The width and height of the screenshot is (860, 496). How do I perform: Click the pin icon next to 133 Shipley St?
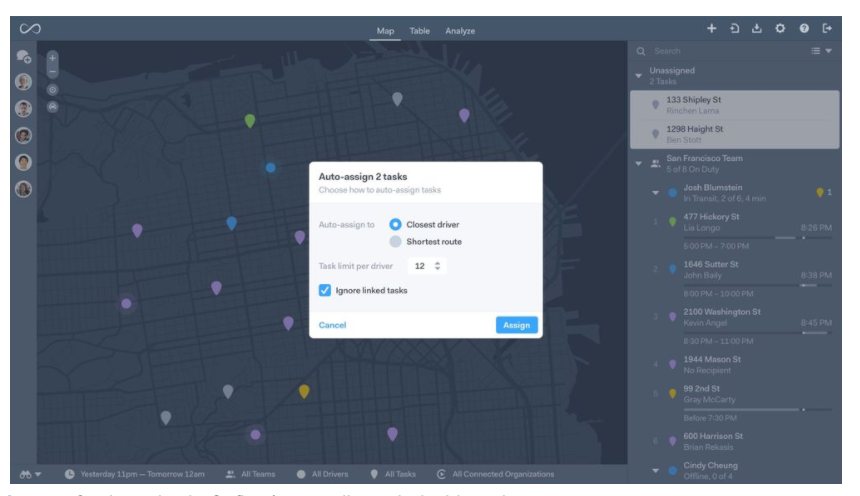coord(655,105)
